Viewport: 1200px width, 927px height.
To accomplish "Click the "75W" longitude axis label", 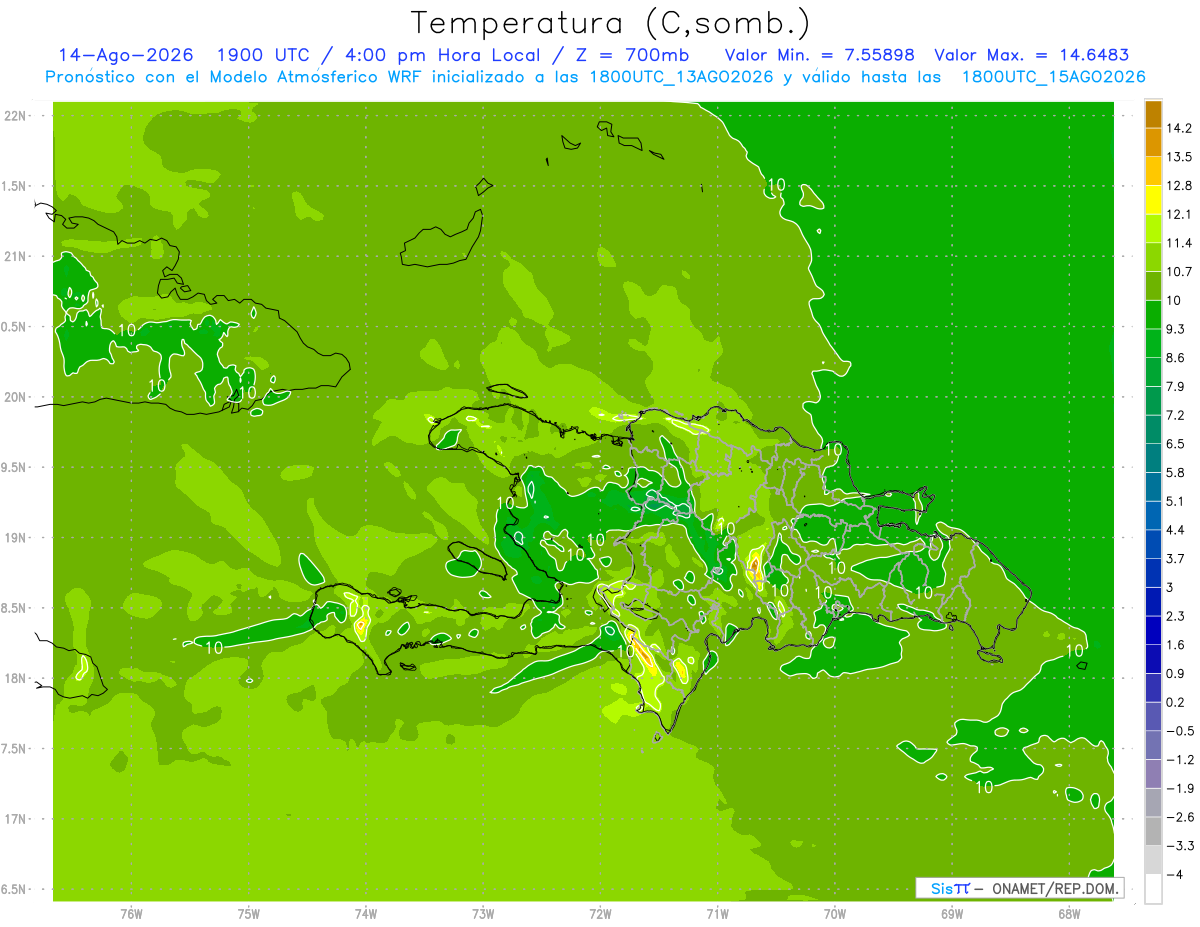I will (x=249, y=914).
